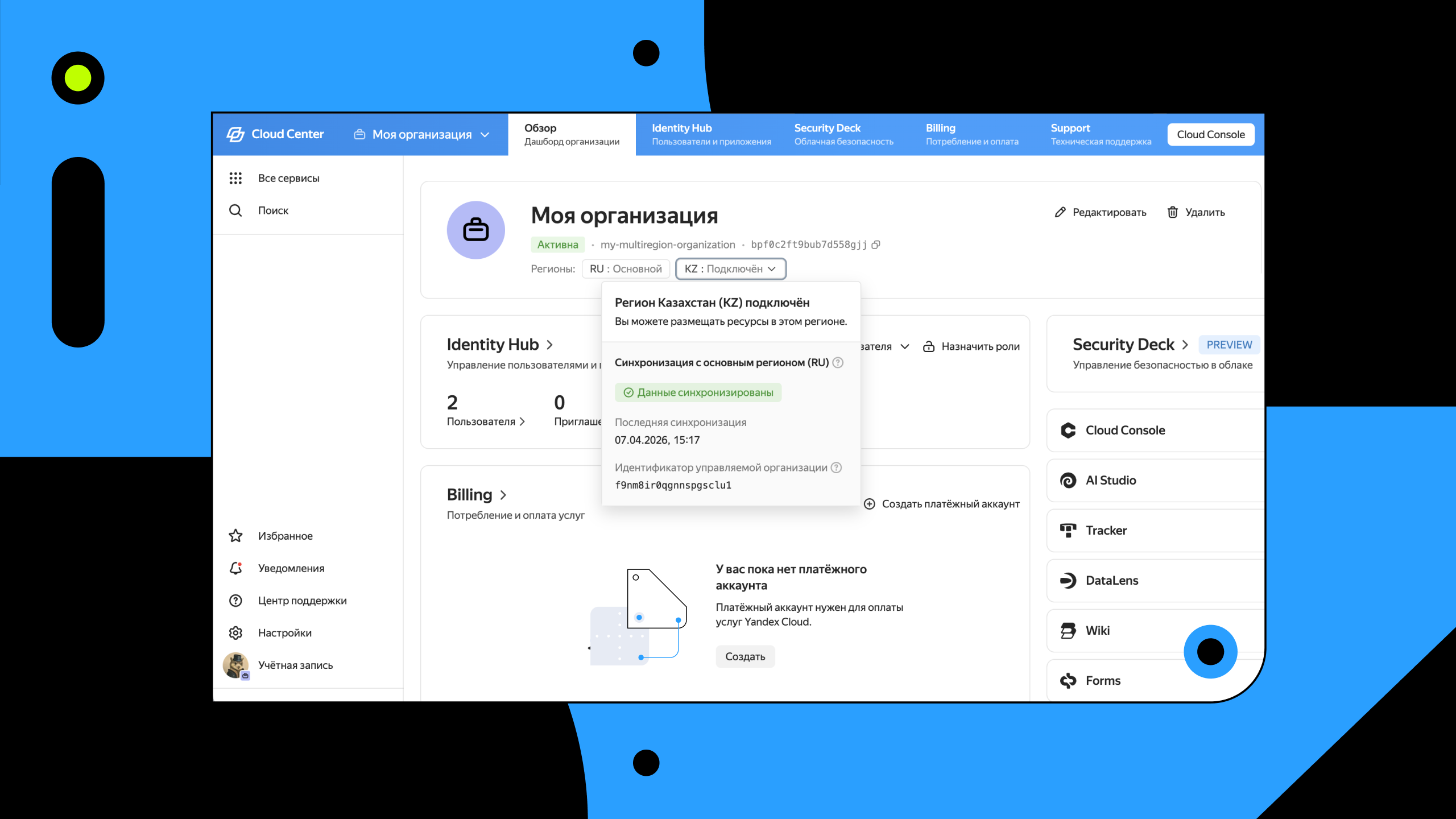Click the trash icon next to Удалить
The image size is (1456, 819).
click(1172, 212)
